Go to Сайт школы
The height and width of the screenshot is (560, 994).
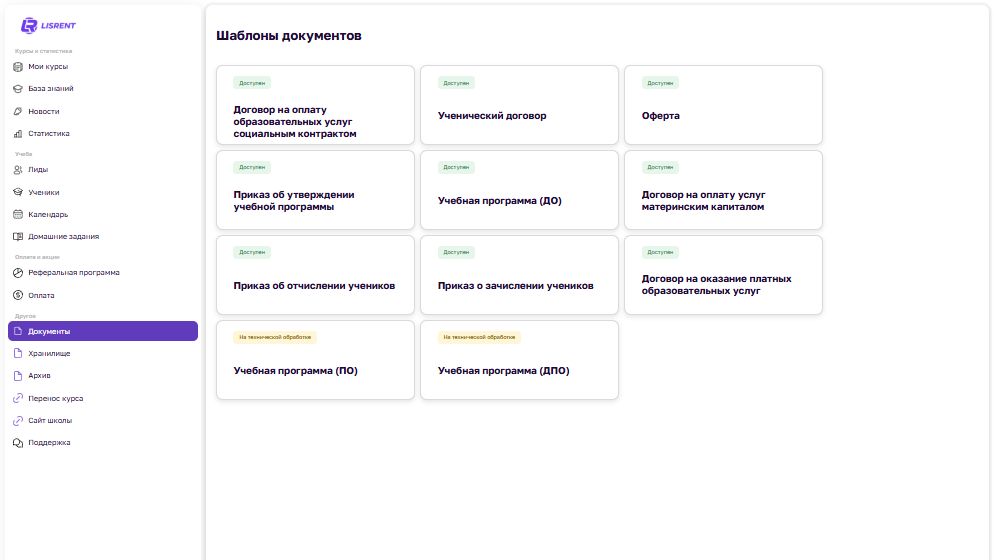click(103, 420)
